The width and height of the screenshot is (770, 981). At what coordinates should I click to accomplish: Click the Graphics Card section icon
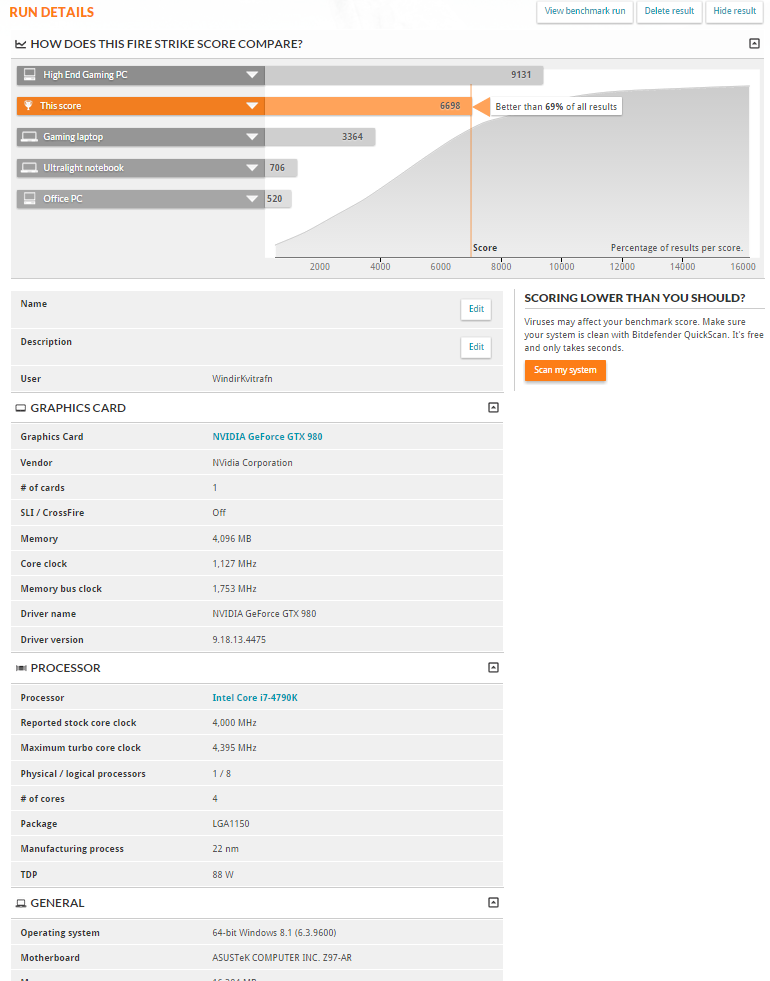(21, 408)
